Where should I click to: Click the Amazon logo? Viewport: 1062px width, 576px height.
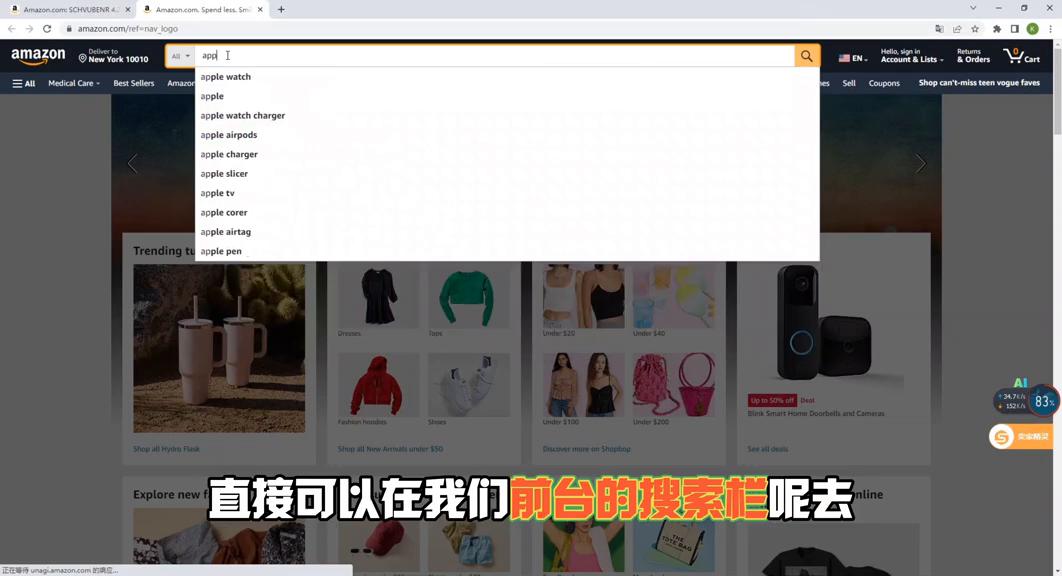[x=39, y=56]
